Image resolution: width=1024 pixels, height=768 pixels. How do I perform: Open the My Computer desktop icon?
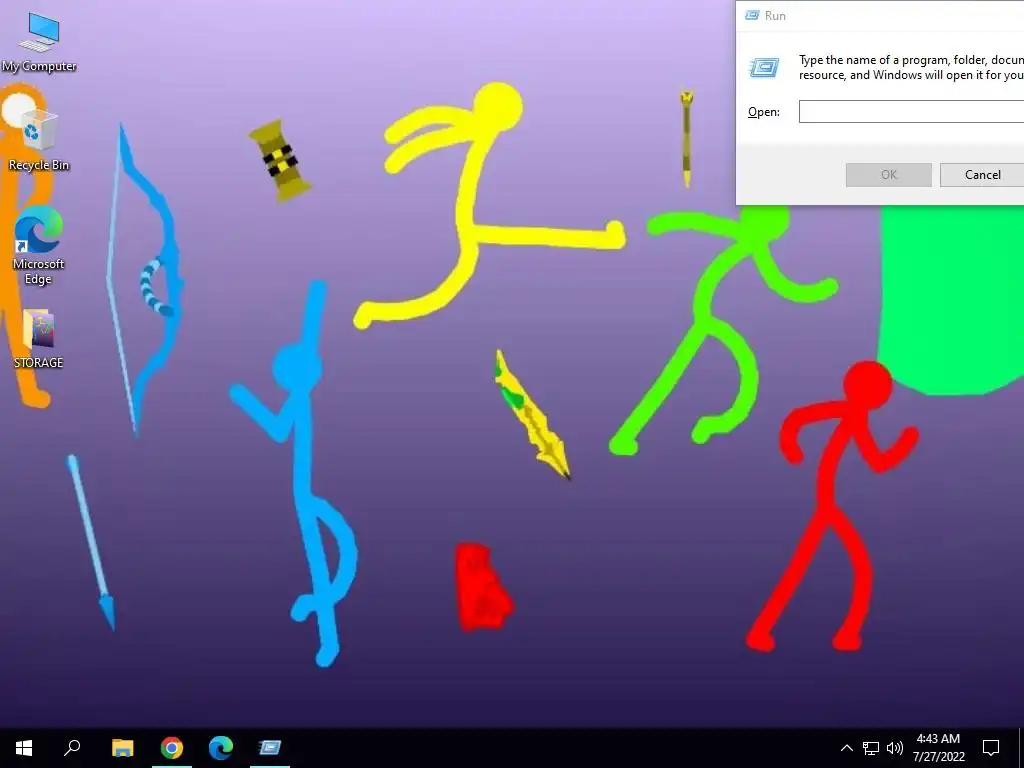click(x=39, y=43)
